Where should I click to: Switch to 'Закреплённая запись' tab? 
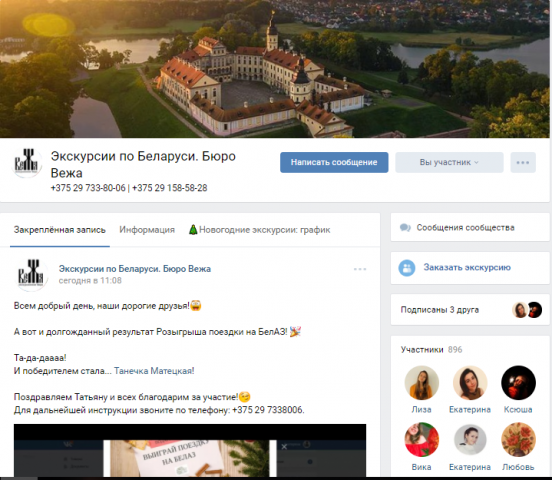pyautogui.click(x=59, y=230)
